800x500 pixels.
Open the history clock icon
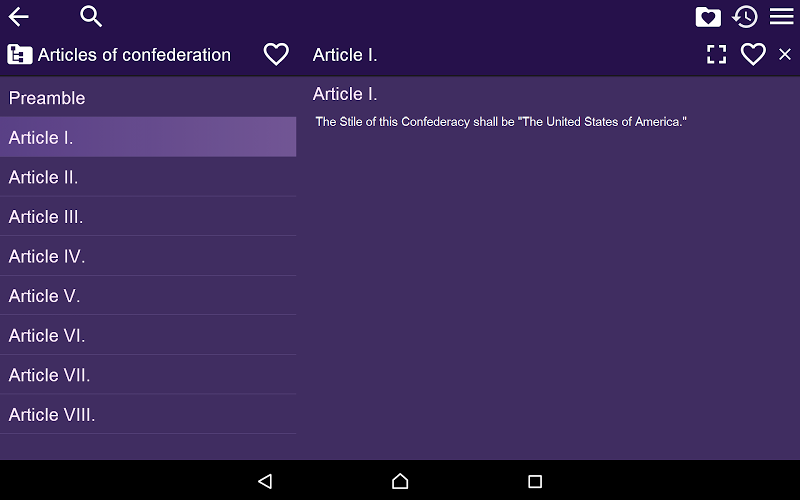pyautogui.click(x=744, y=17)
